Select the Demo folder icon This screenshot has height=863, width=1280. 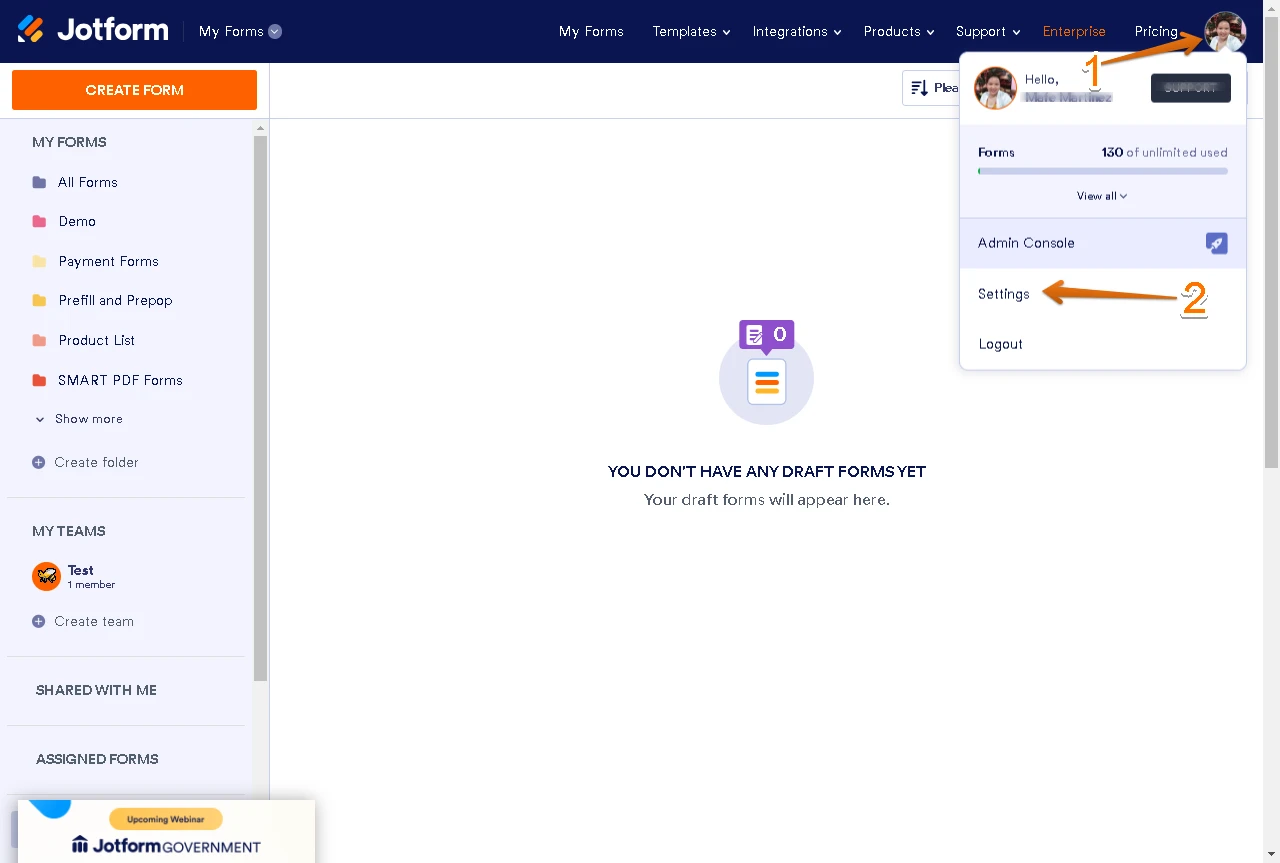point(37,221)
